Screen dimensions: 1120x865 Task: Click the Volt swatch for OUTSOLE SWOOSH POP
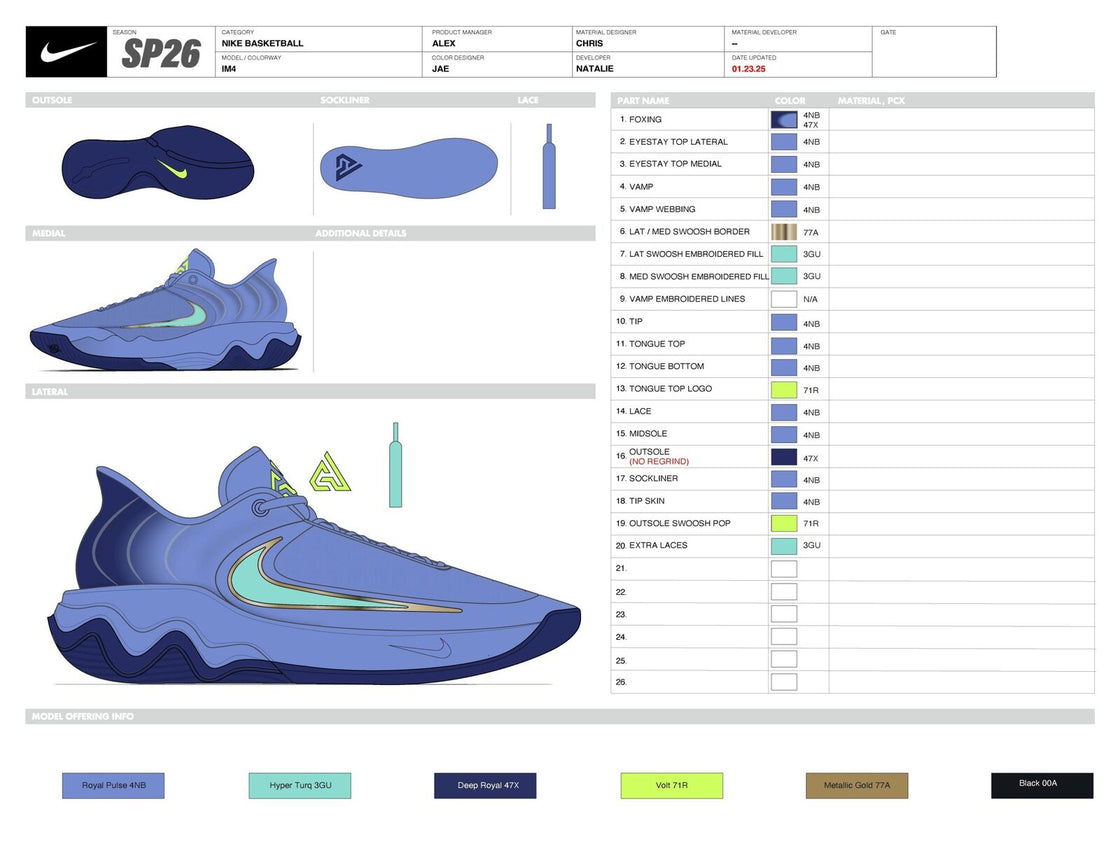click(x=784, y=523)
